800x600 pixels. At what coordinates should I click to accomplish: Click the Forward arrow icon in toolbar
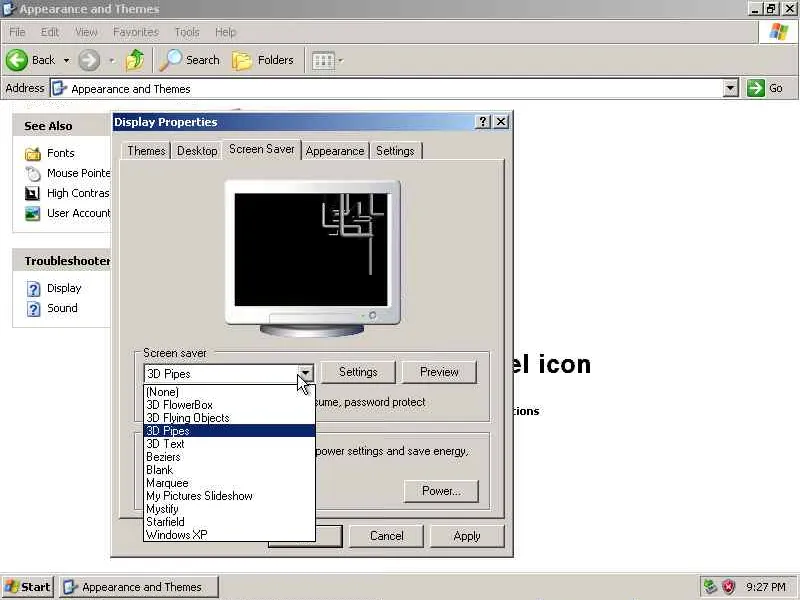pos(89,60)
